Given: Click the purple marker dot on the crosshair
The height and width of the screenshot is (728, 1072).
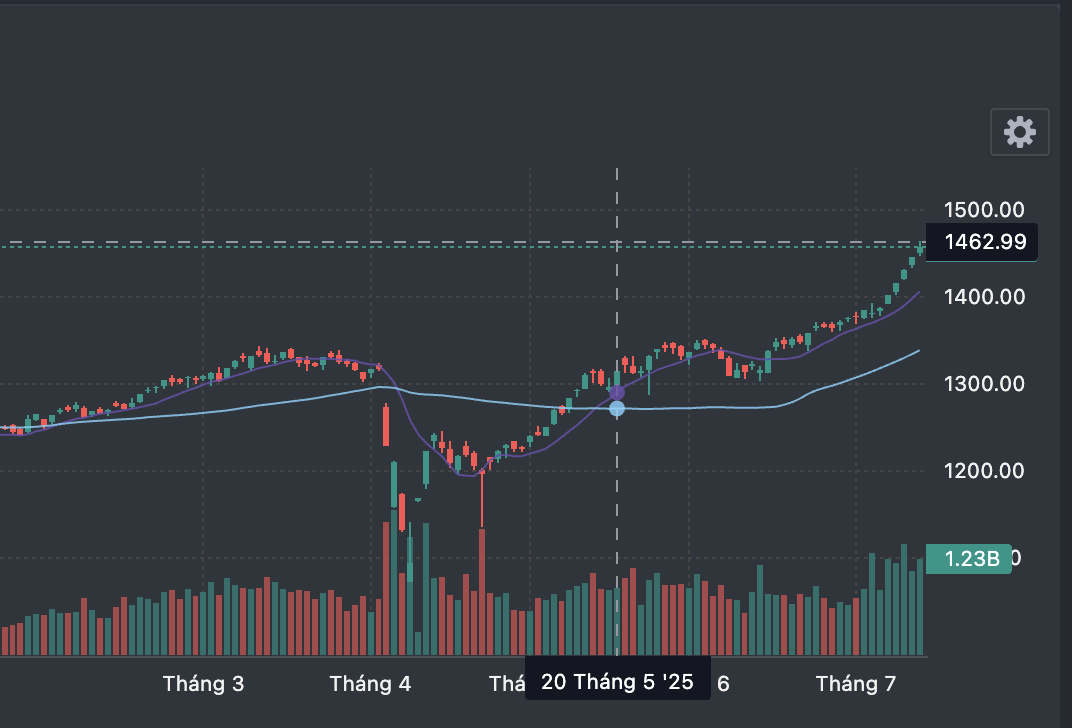Looking at the screenshot, I should pos(617,393).
